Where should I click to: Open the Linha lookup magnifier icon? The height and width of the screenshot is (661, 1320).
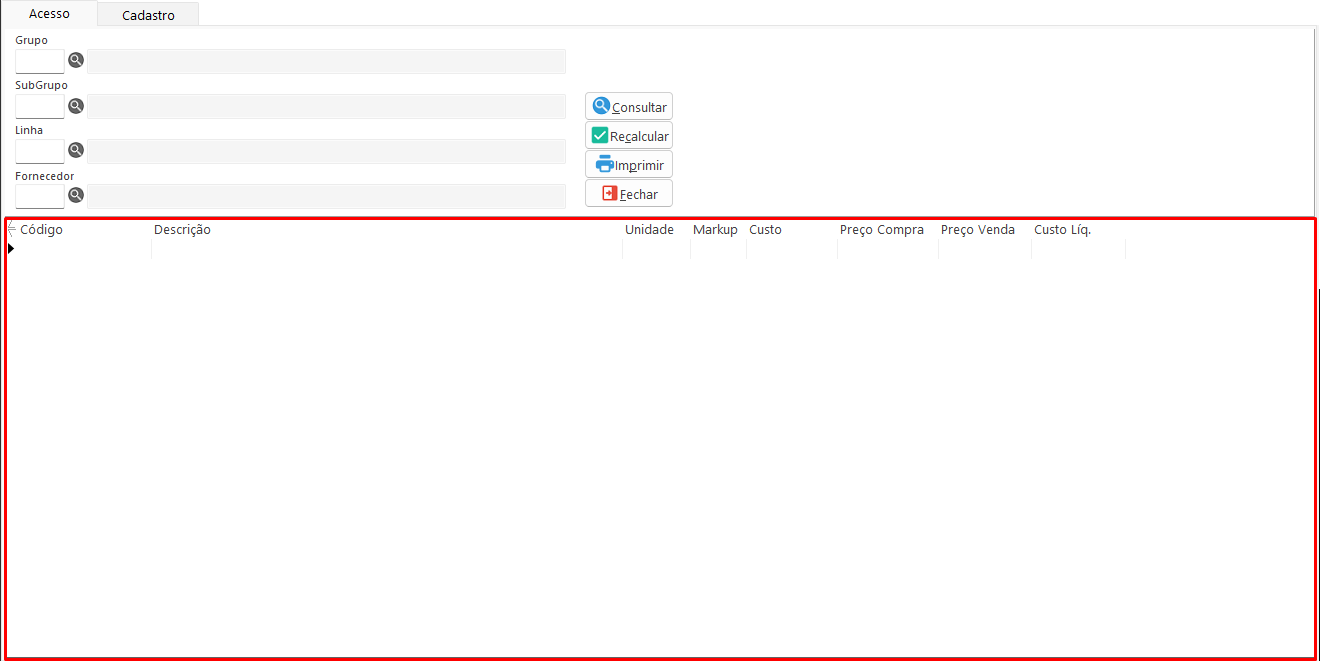point(76,151)
